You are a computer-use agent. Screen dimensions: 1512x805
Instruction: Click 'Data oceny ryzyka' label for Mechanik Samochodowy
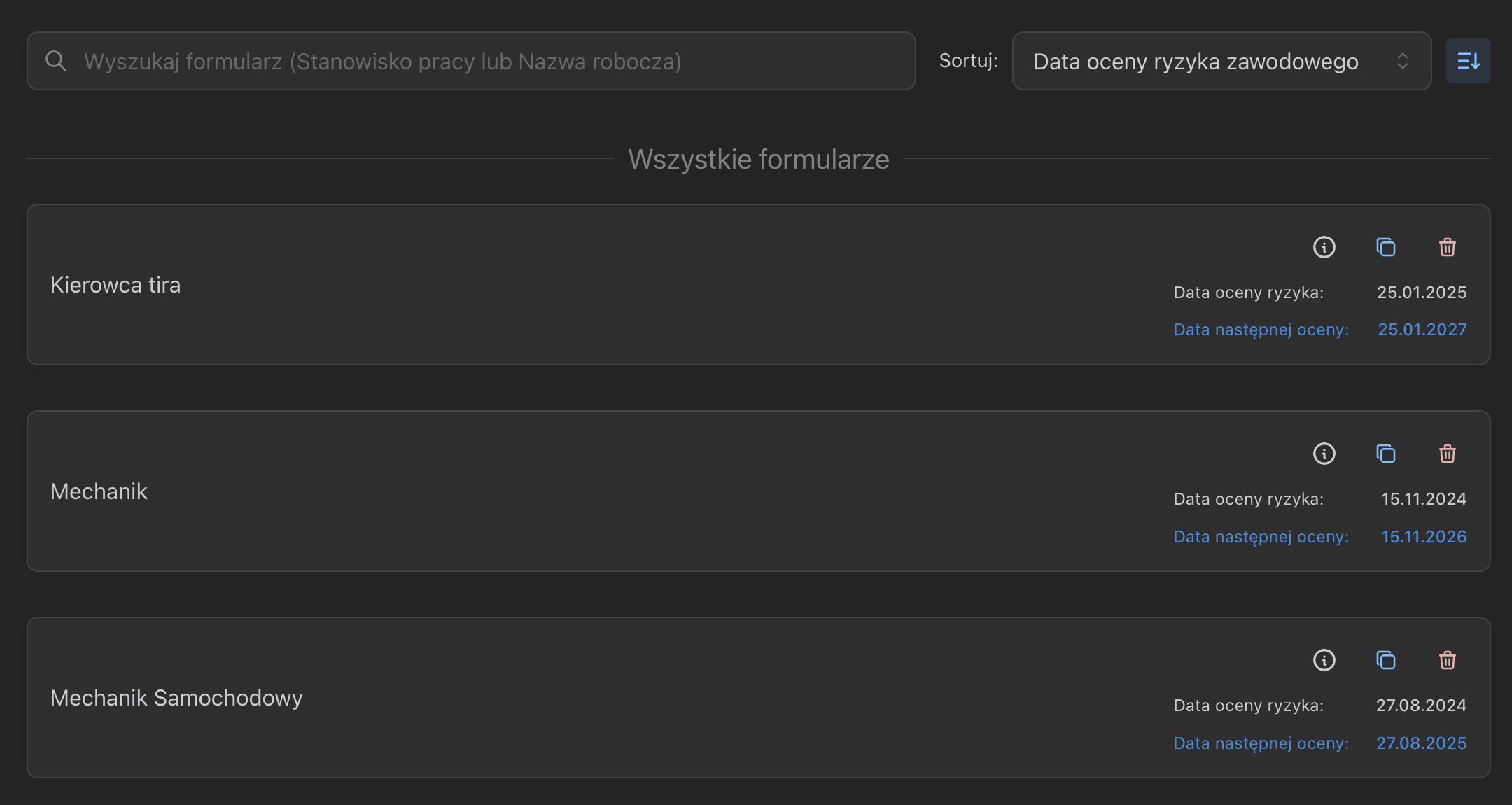coord(1249,706)
